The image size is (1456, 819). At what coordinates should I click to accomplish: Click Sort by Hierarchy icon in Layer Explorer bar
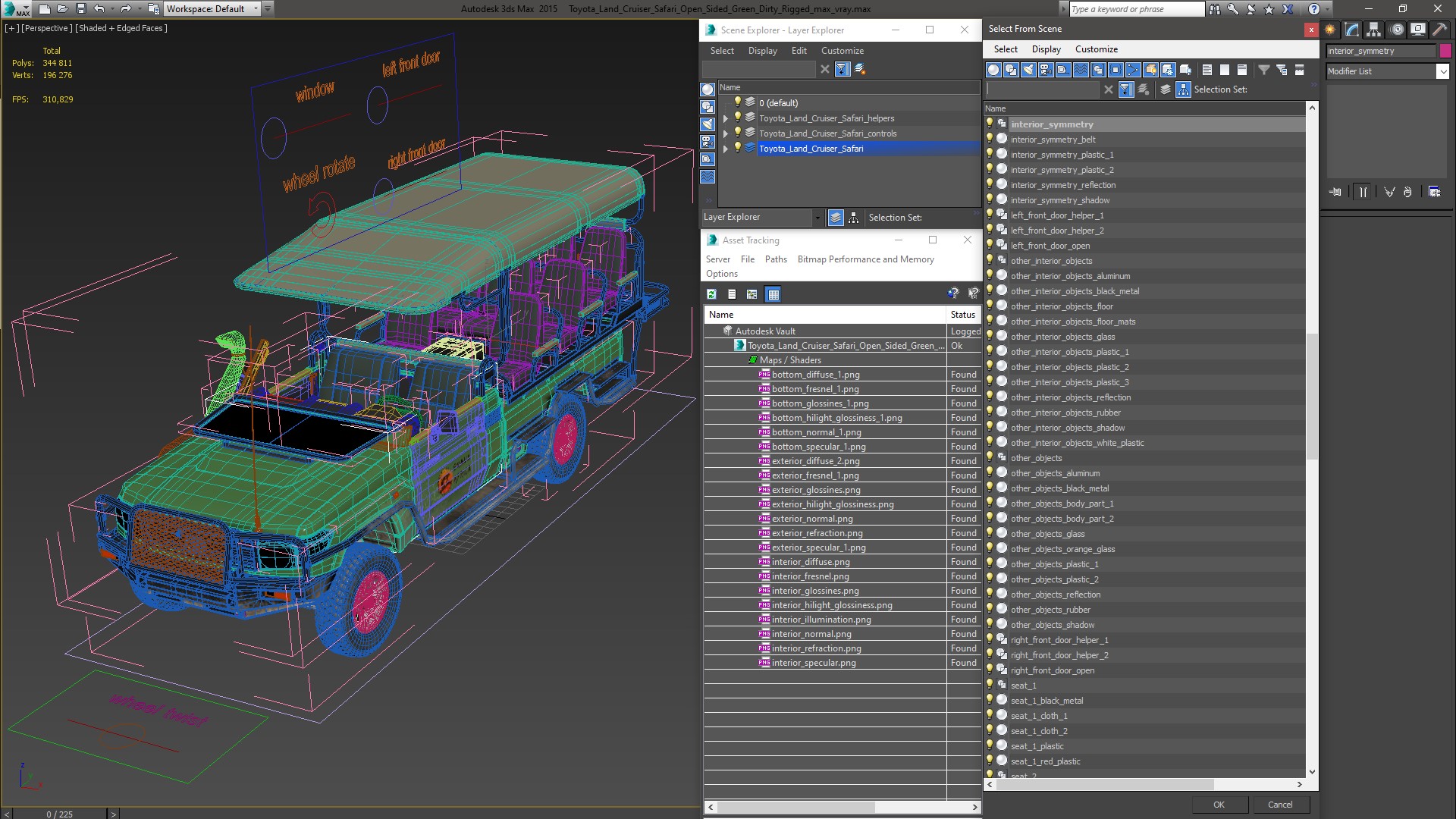pos(854,218)
